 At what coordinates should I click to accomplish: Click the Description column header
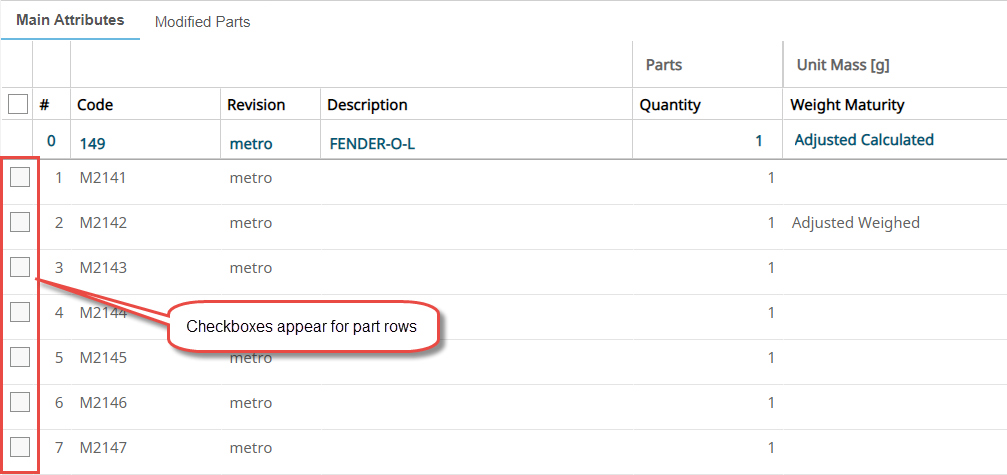point(367,105)
